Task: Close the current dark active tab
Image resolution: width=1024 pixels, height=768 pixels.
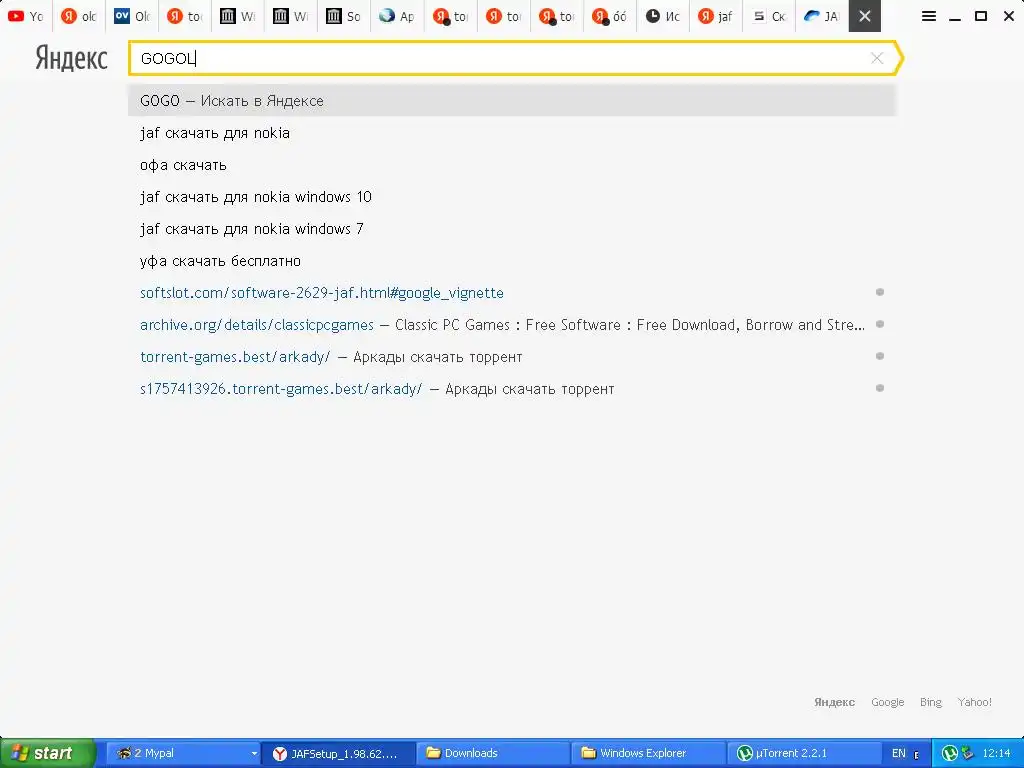Action: pos(865,16)
